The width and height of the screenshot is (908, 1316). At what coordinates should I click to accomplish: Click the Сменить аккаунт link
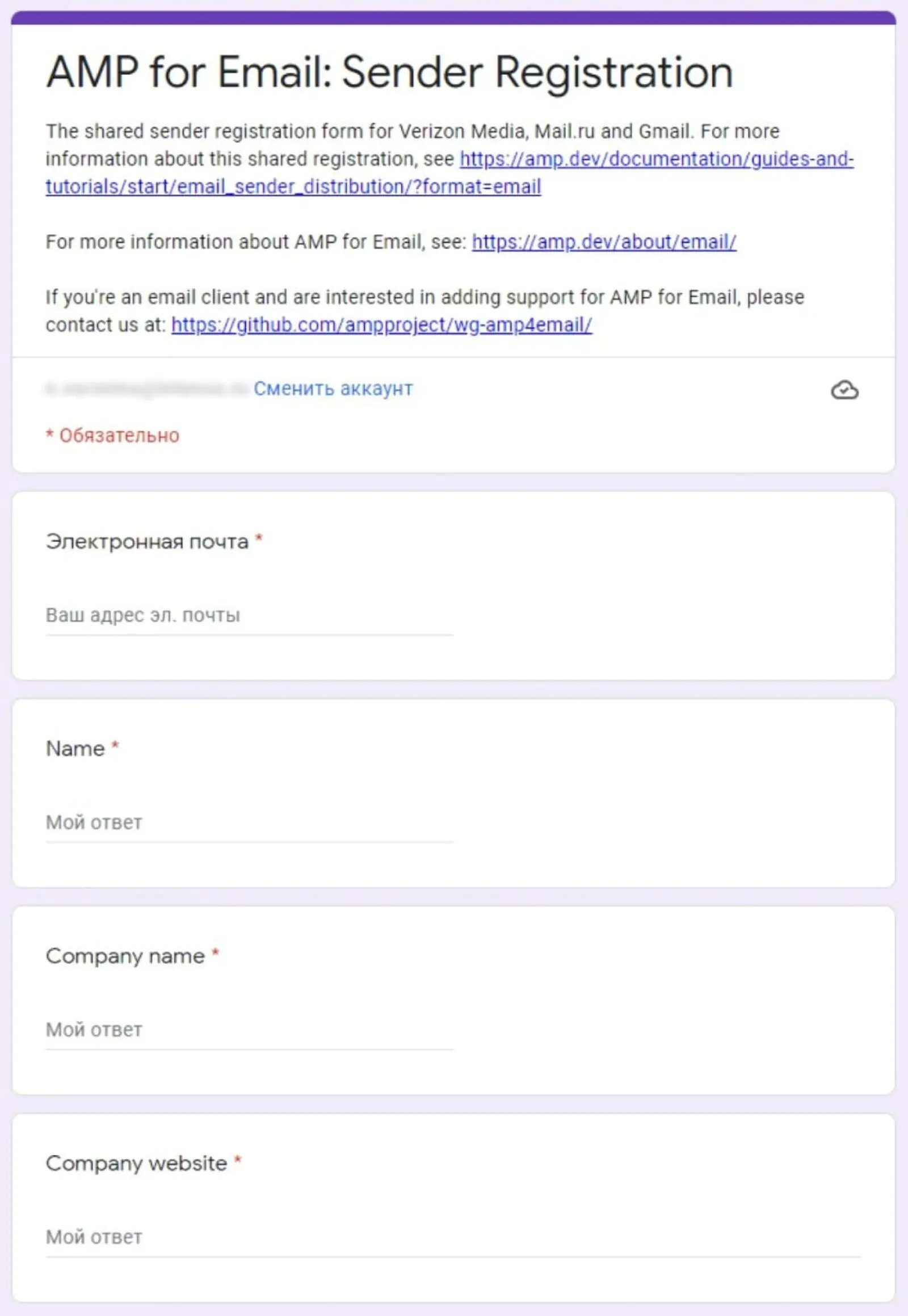[x=333, y=389]
